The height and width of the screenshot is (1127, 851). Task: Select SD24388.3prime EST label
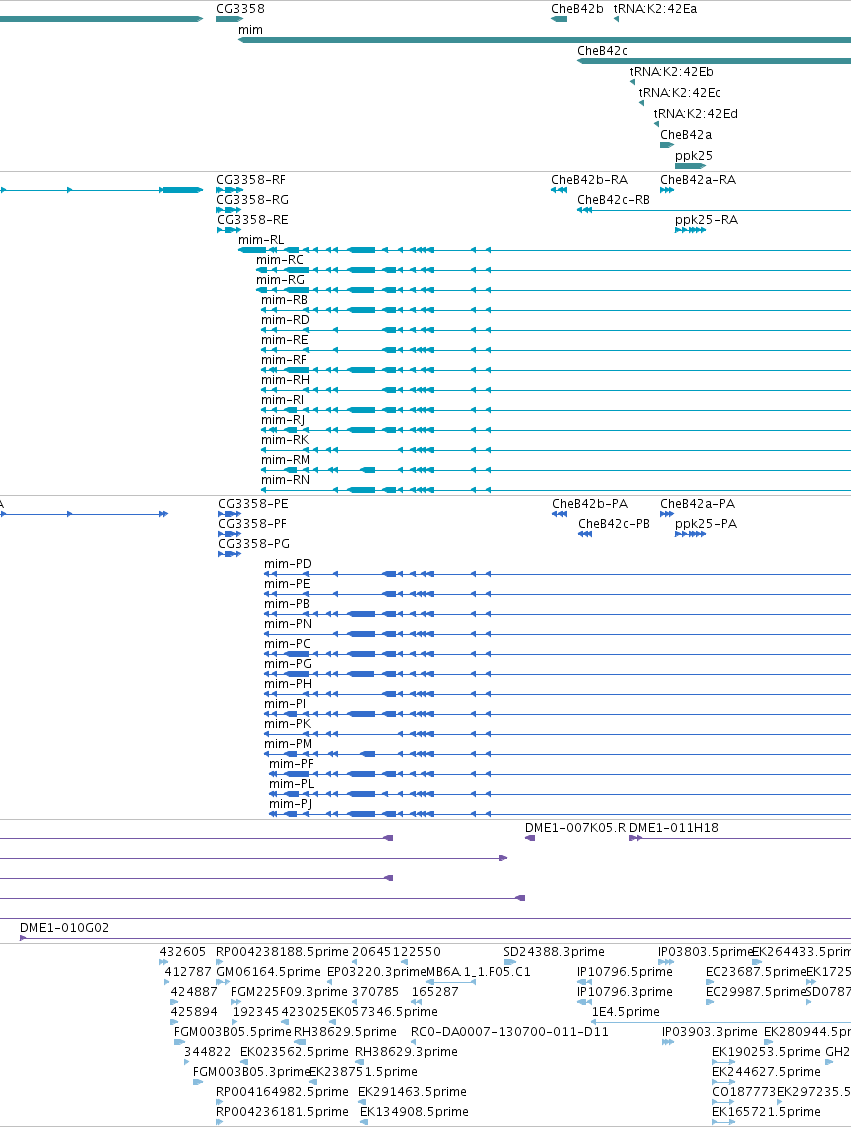pos(553,952)
